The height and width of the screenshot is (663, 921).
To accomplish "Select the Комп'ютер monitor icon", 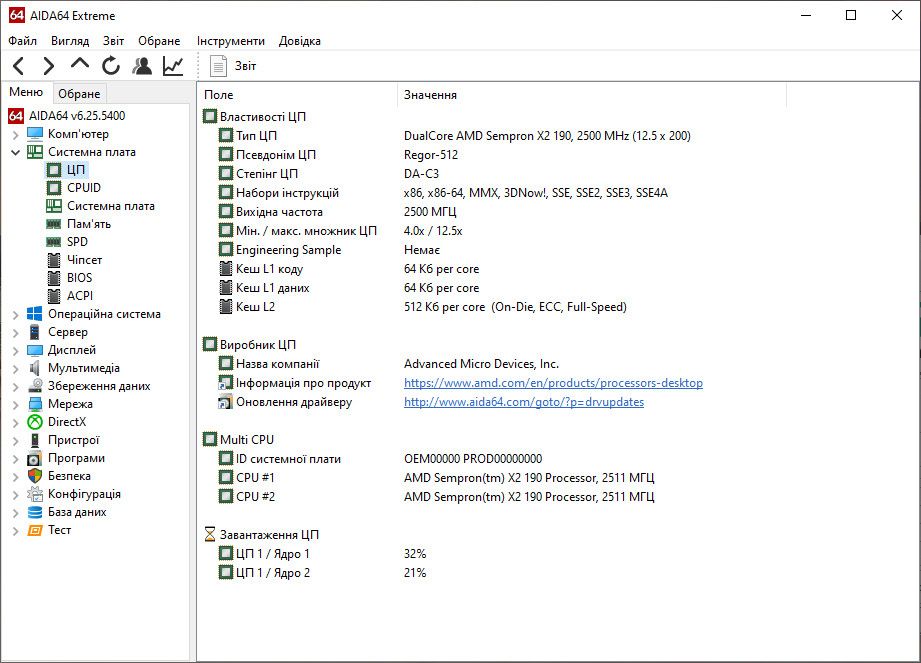I will [x=35, y=134].
